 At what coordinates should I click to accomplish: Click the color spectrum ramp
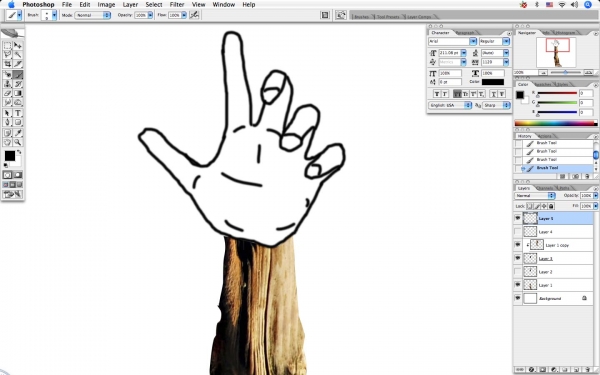556,123
